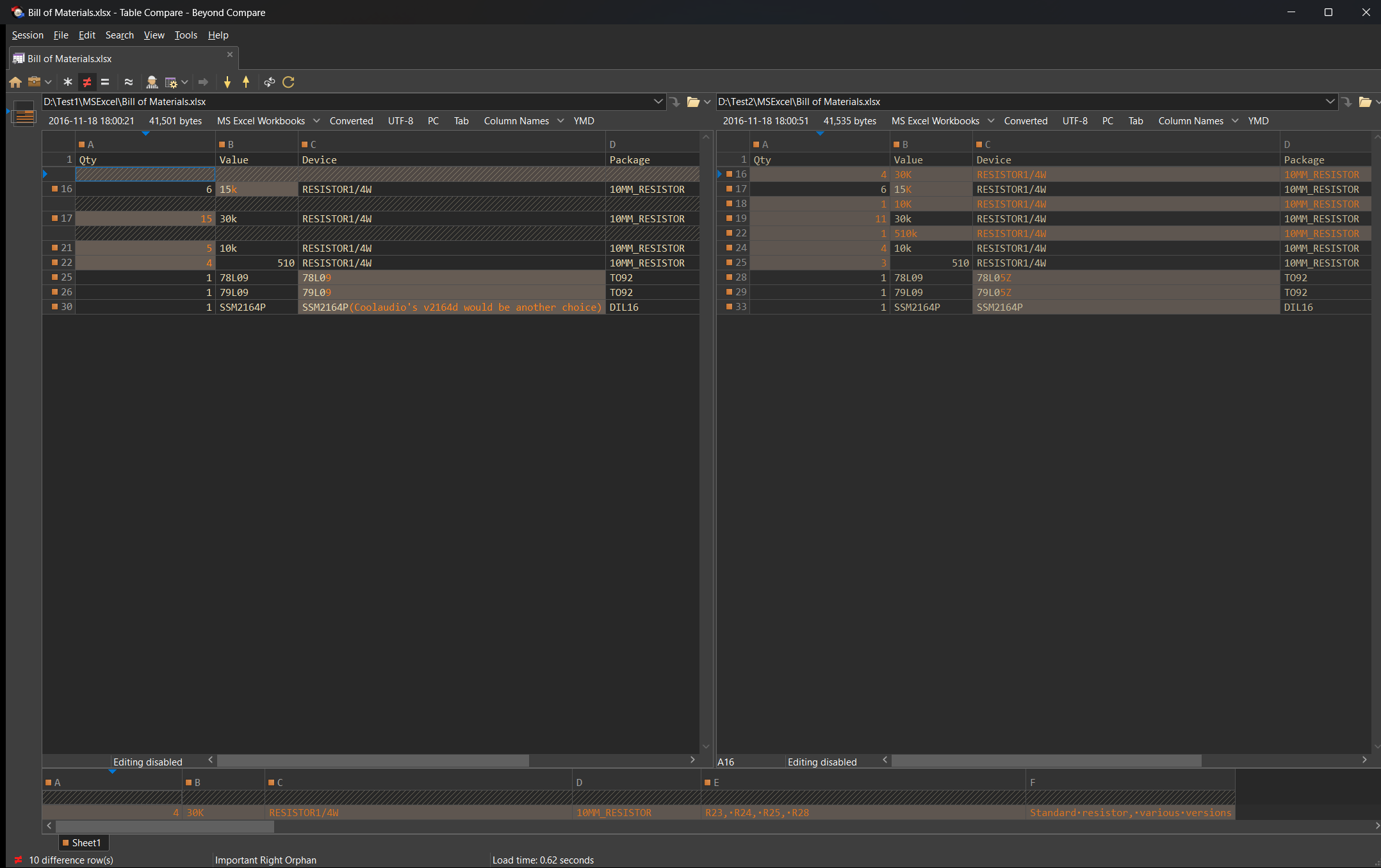Screen dimensions: 1381x868
Task: Click the right pane parent-folder arrow
Action: tap(1347, 102)
